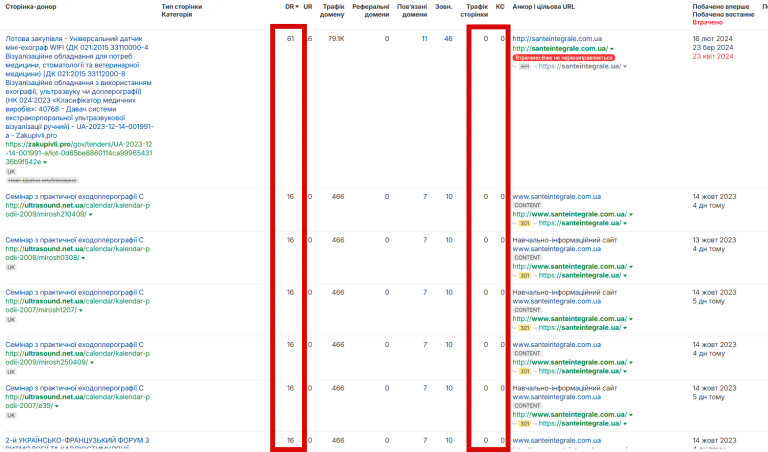768x452 pixels.
Task: Sort by Реферальні домени column header
Action: pyautogui.click(x=370, y=11)
